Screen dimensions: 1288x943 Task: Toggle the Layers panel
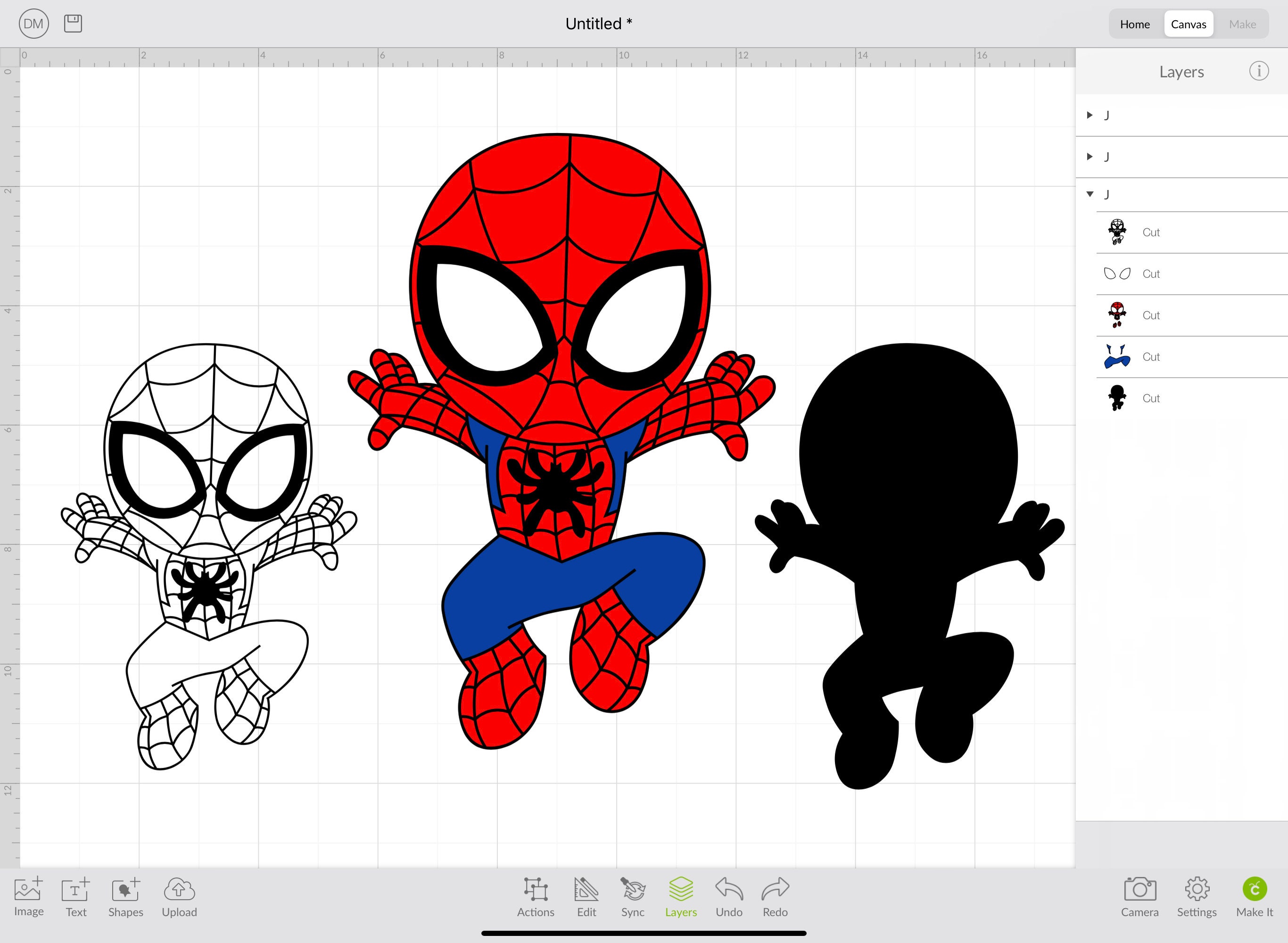coord(681,897)
